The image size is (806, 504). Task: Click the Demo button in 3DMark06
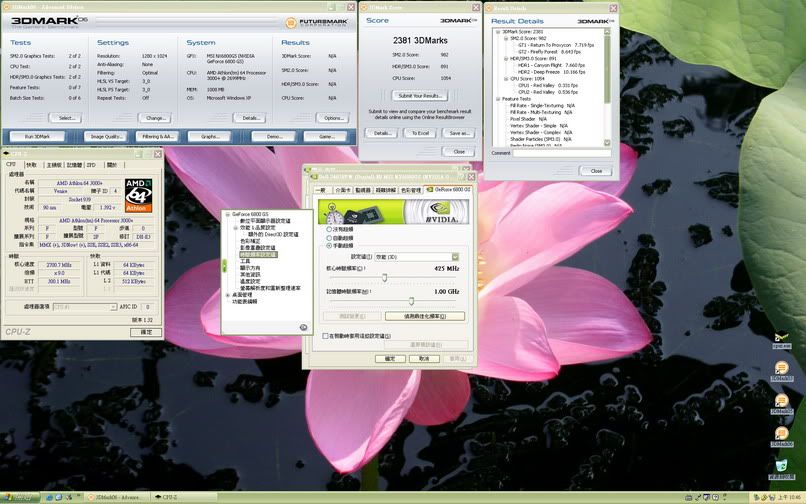coord(273,136)
